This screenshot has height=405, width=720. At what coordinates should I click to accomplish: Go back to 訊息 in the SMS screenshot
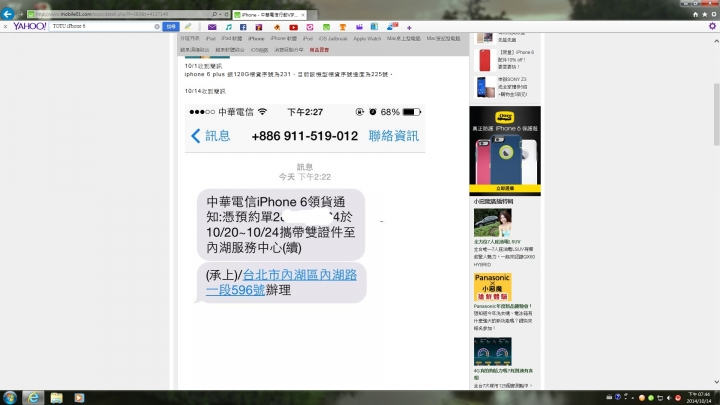211,136
